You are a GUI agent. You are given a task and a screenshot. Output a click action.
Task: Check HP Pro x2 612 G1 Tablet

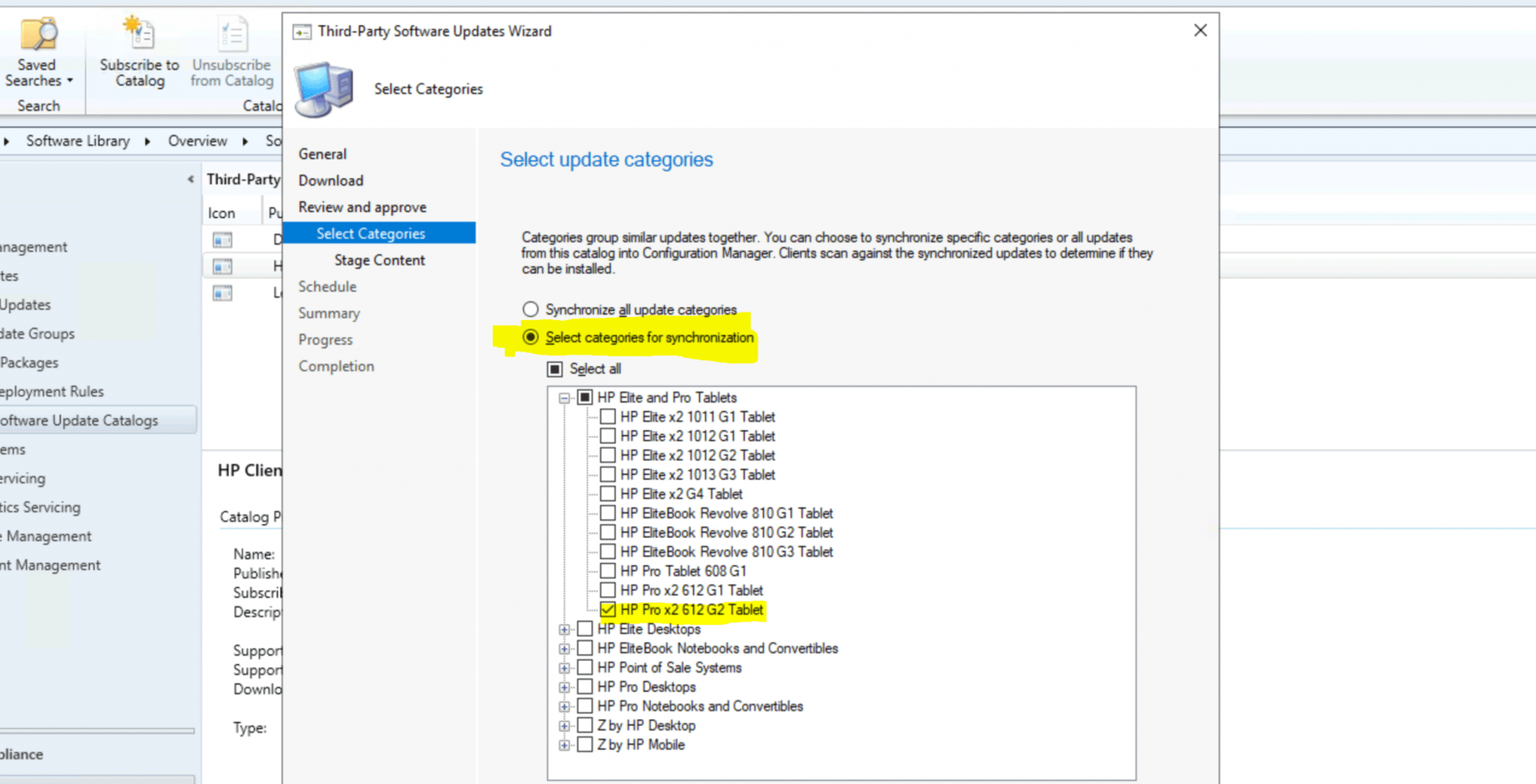(x=607, y=590)
